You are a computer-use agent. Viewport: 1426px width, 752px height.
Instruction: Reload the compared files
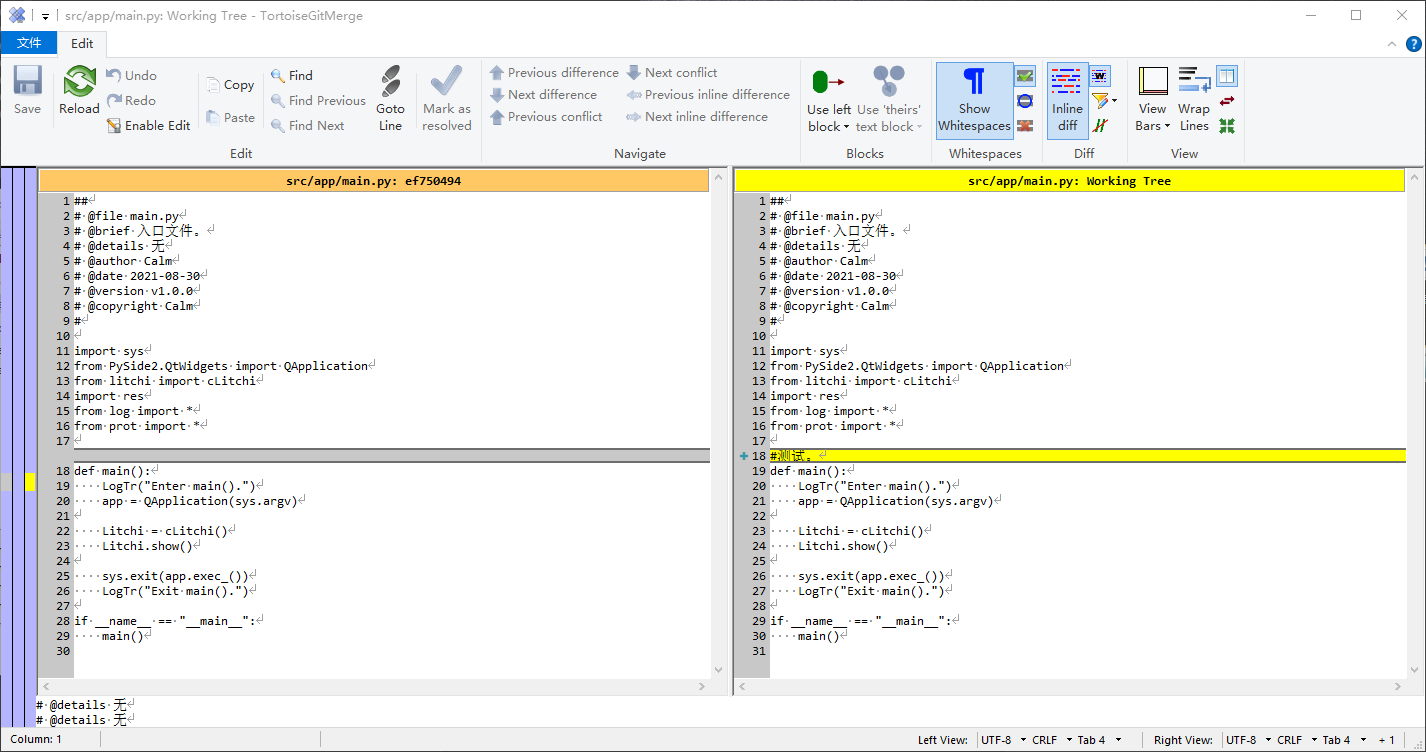tap(79, 91)
